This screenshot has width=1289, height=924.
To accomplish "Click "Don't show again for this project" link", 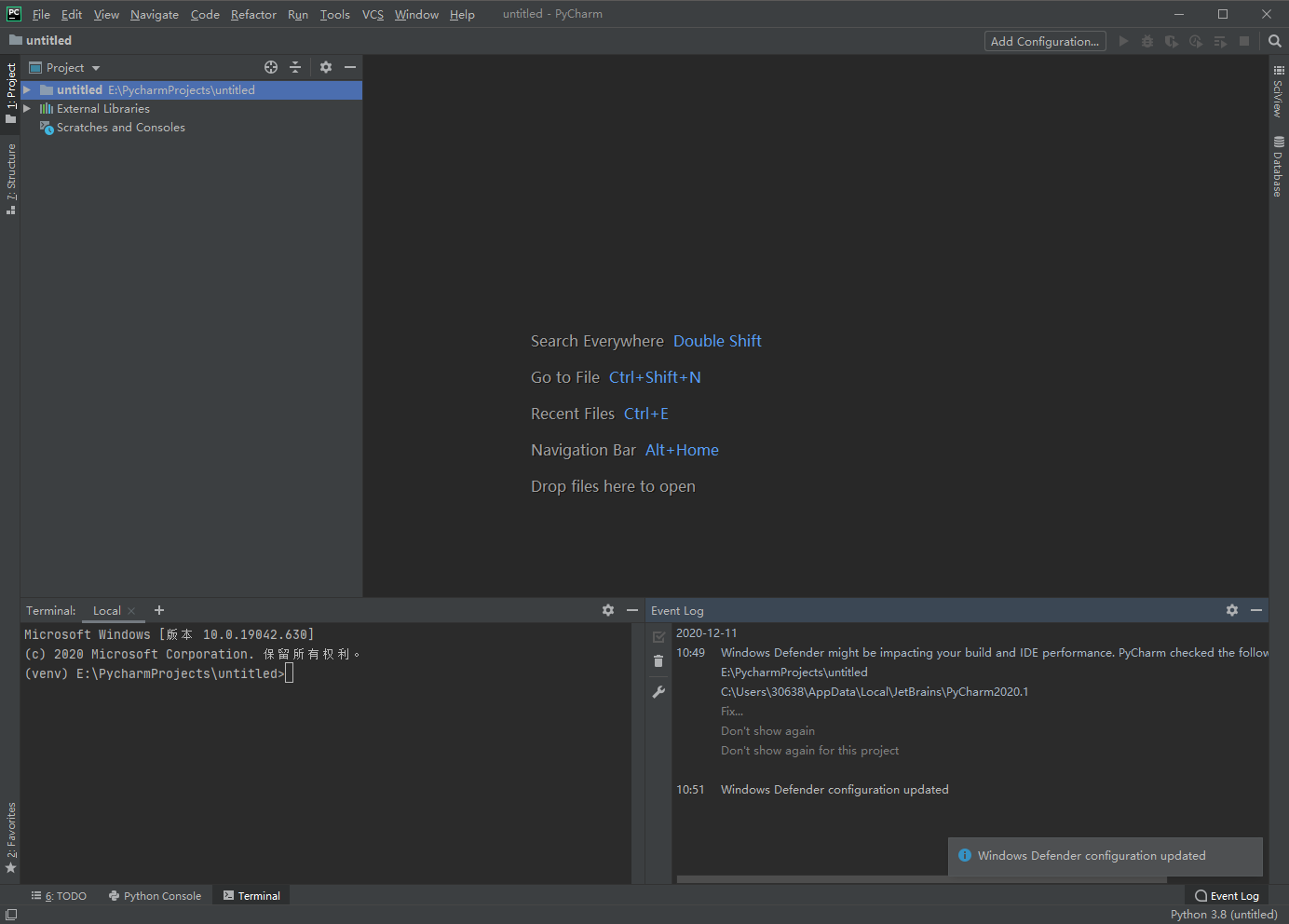I will [809, 751].
